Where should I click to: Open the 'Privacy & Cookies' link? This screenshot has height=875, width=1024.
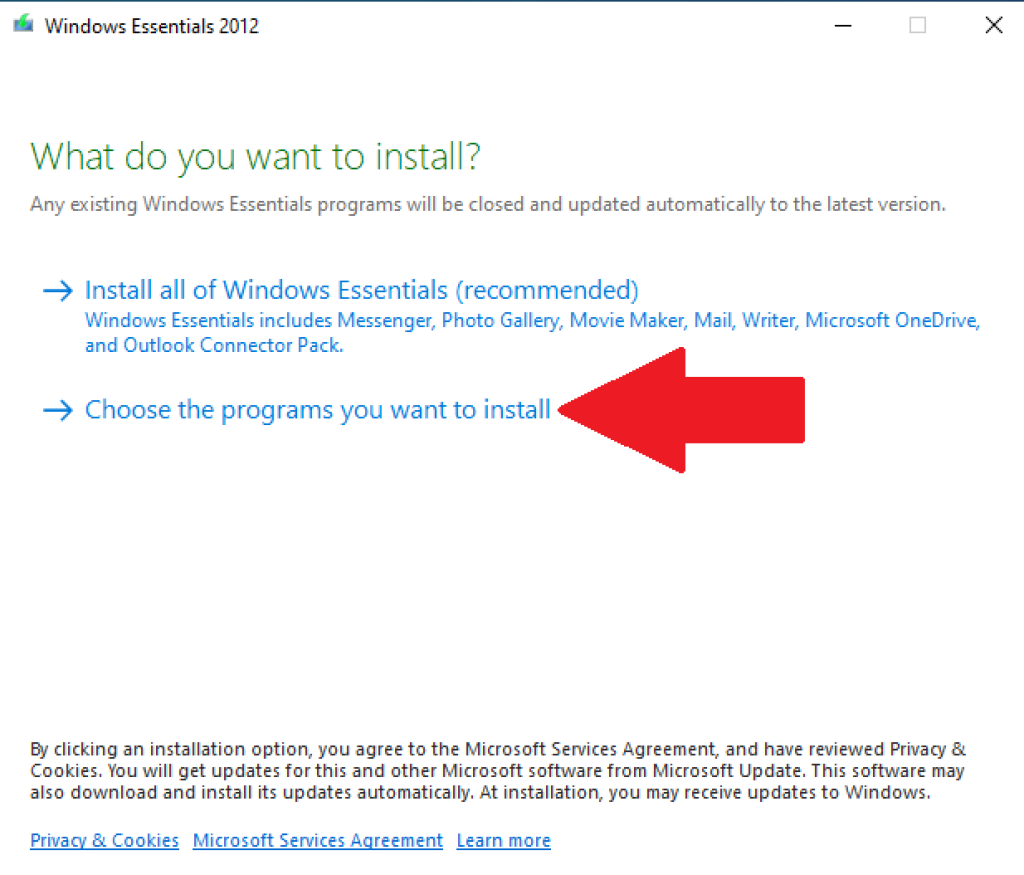click(104, 840)
